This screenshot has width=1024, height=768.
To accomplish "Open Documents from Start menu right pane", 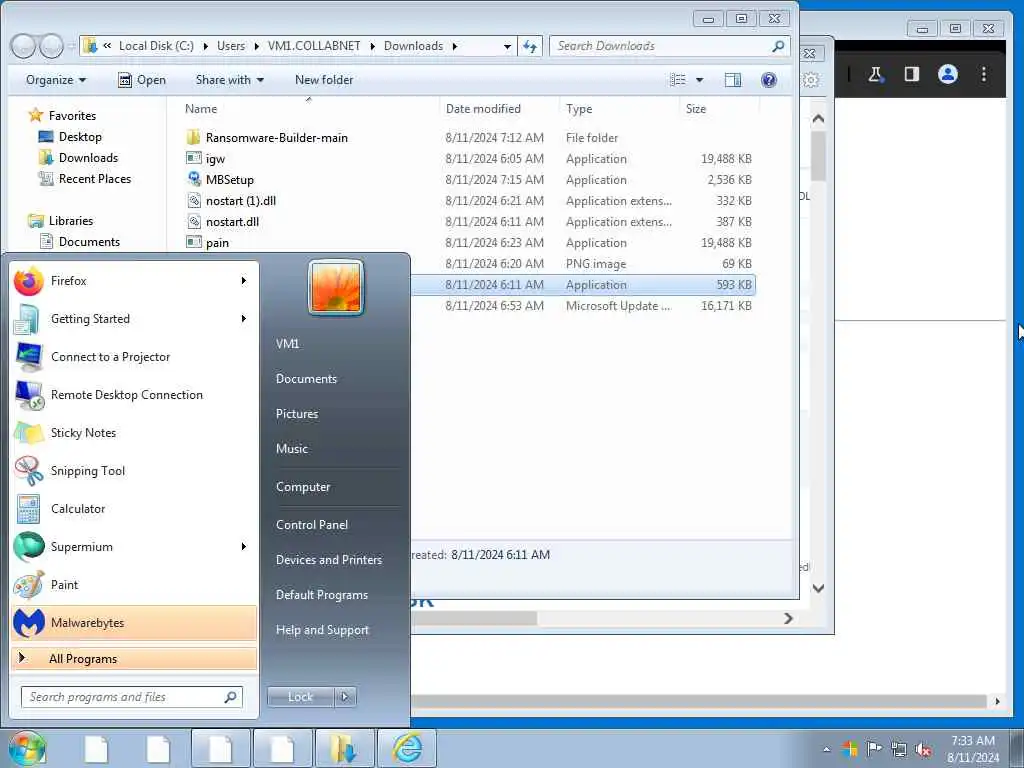I will [x=306, y=379].
